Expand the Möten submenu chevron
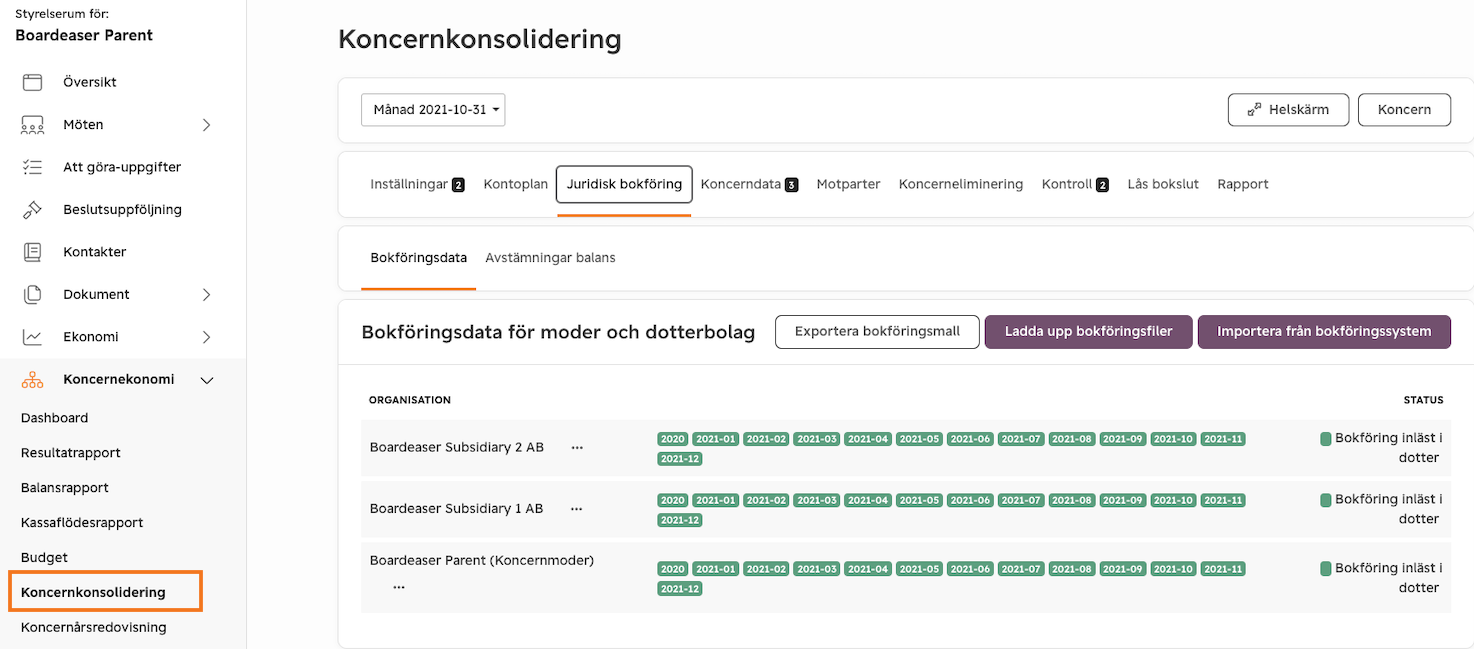 pos(207,125)
